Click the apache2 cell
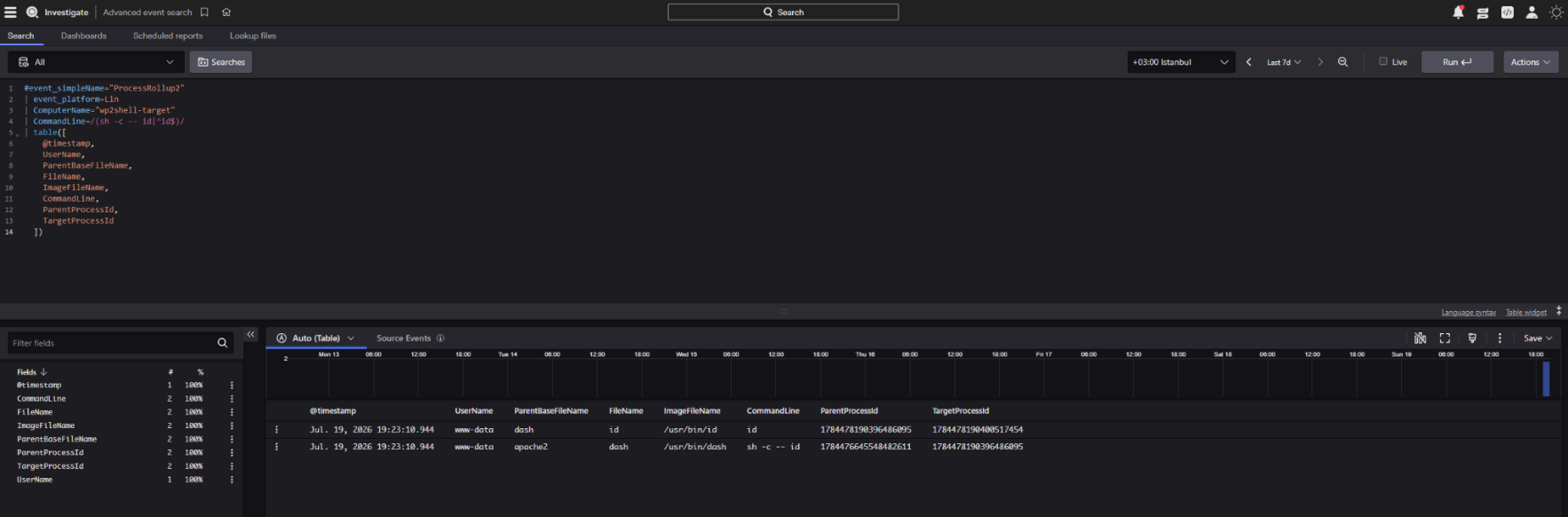 [x=531, y=447]
